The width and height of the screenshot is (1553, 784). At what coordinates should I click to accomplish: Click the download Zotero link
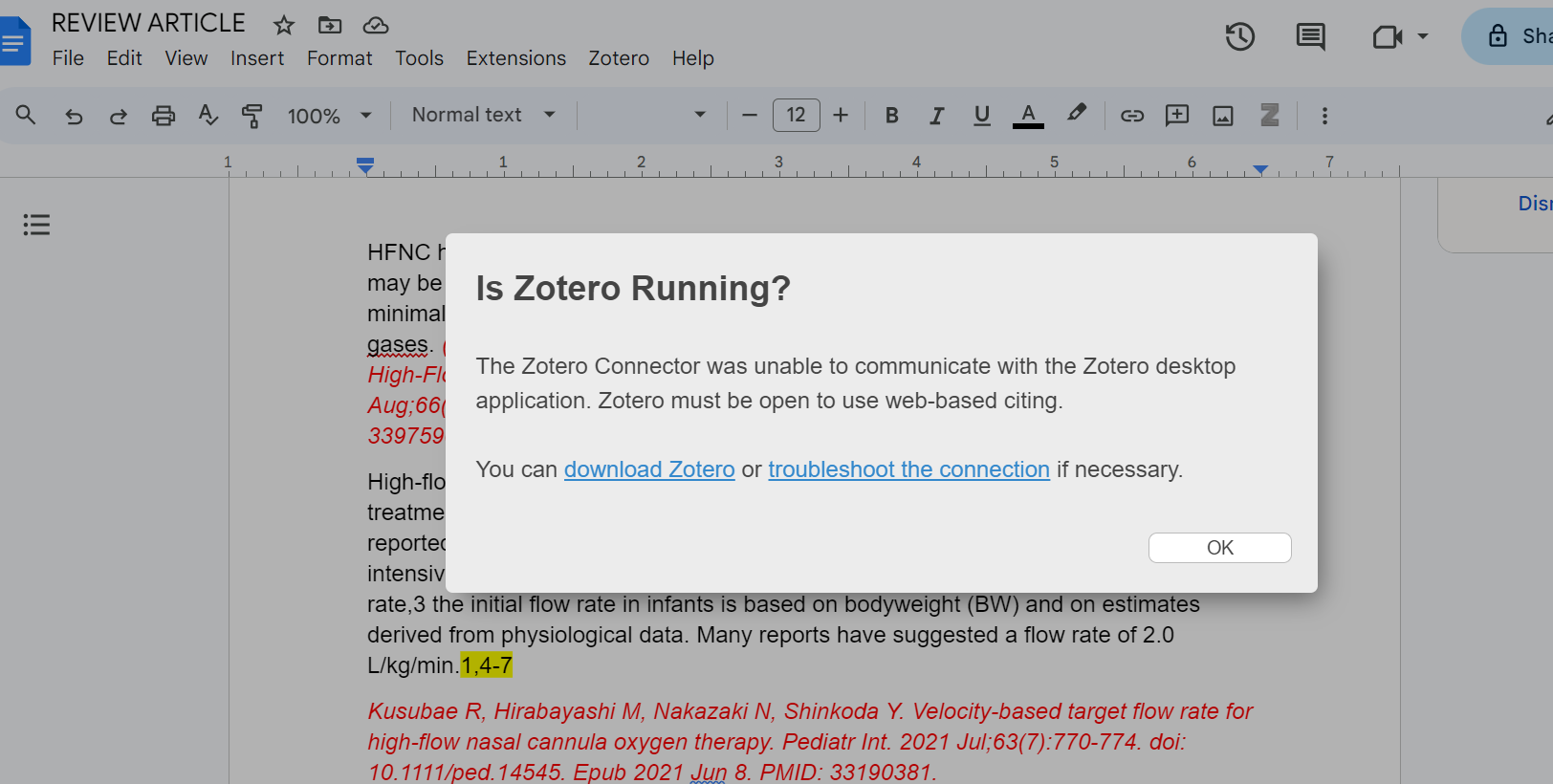[x=649, y=469]
